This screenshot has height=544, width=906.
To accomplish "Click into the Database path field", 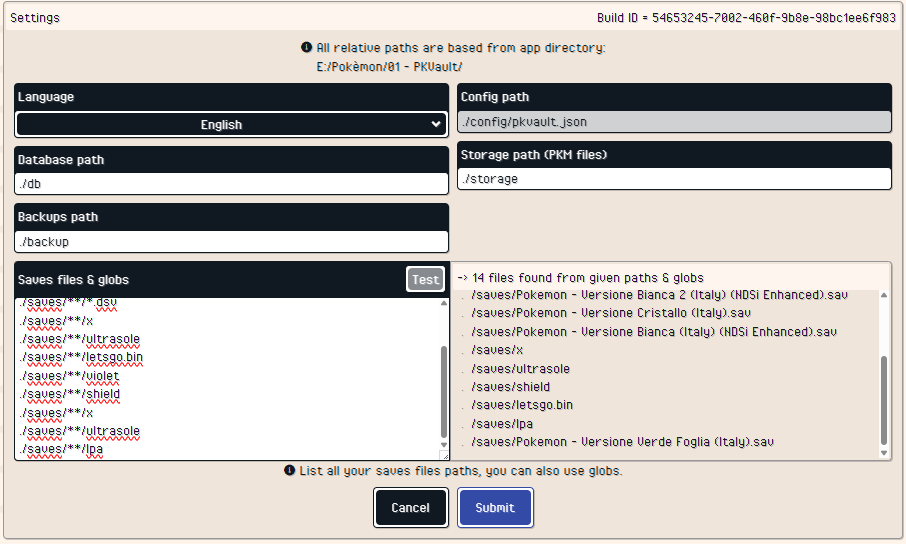I will coord(231,184).
